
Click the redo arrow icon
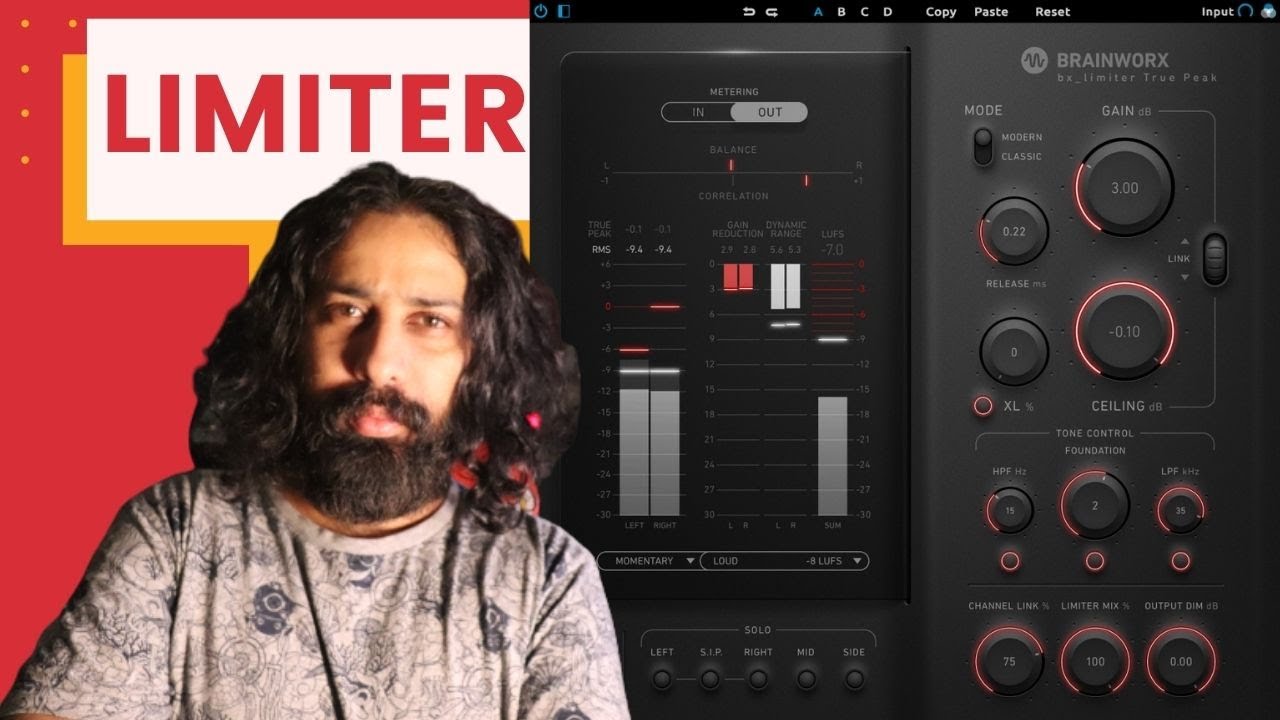click(772, 12)
